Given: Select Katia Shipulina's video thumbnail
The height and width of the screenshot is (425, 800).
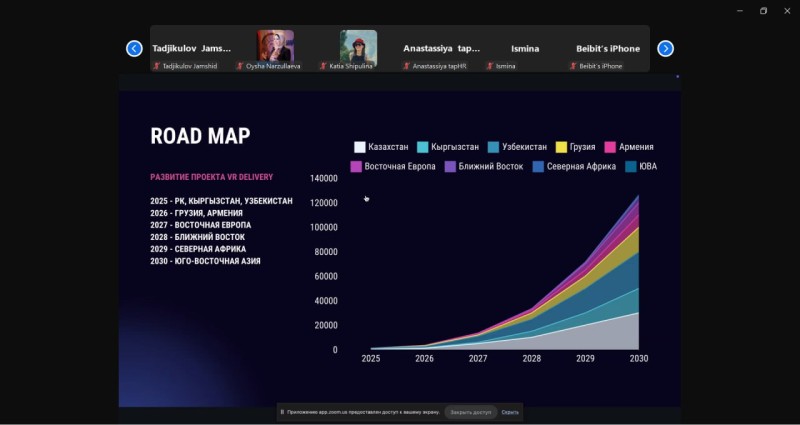Looking at the screenshot, I should click(358, 46).
